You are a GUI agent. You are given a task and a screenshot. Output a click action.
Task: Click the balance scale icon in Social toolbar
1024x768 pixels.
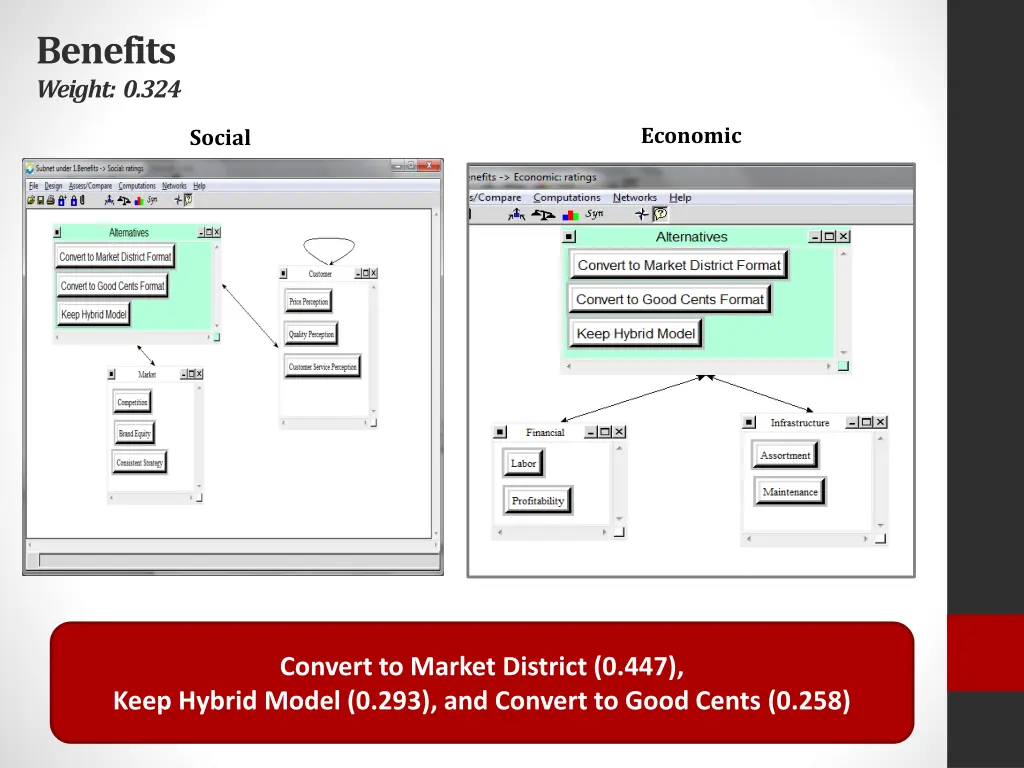click(123, 200)
